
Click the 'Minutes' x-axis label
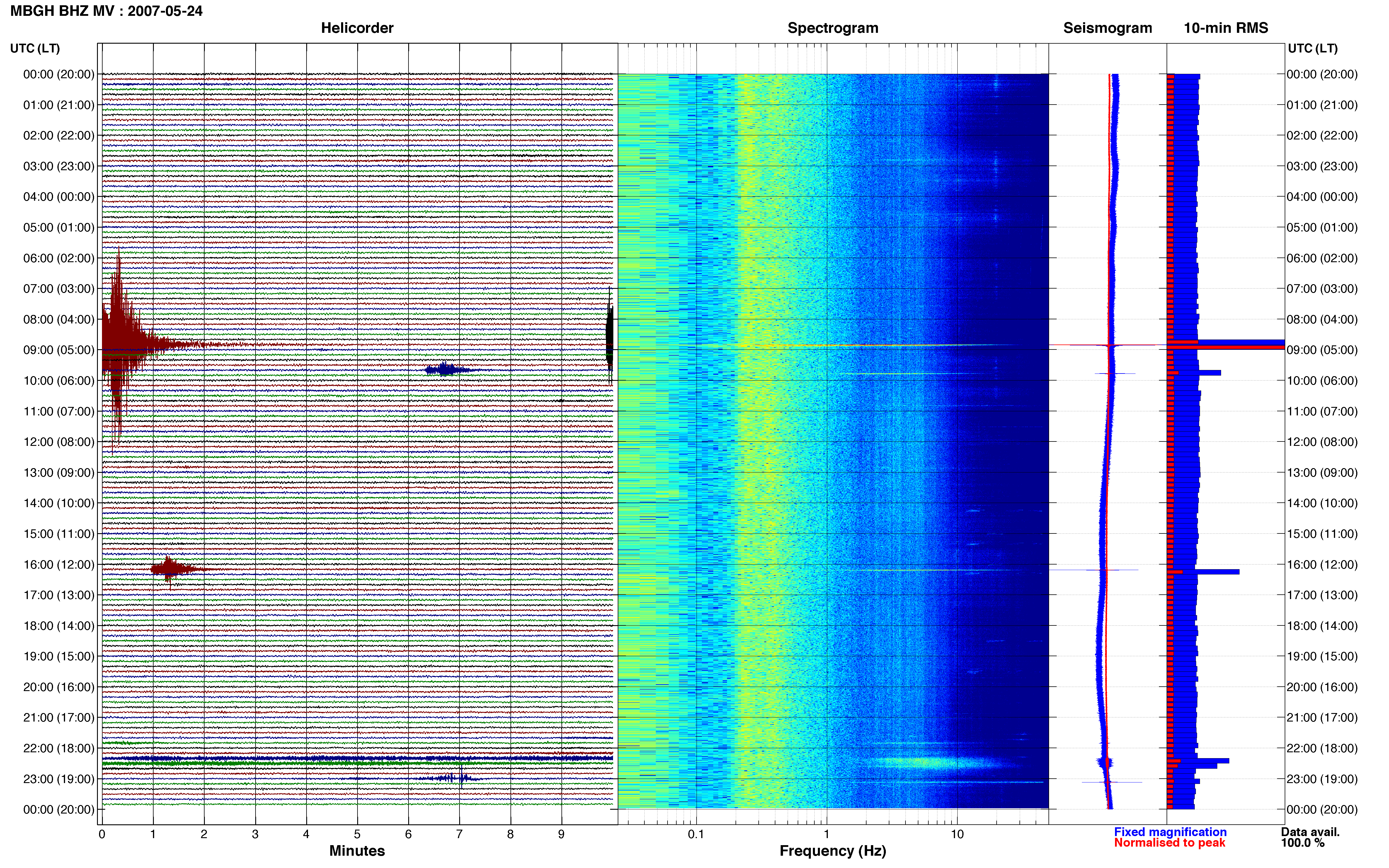pos(357,851)
